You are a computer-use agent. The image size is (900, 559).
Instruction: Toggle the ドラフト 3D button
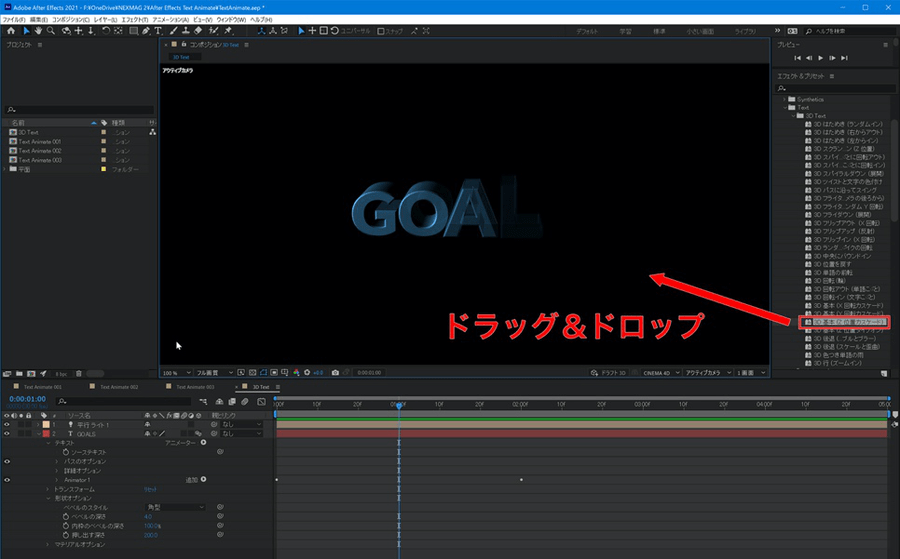point(608,373)
